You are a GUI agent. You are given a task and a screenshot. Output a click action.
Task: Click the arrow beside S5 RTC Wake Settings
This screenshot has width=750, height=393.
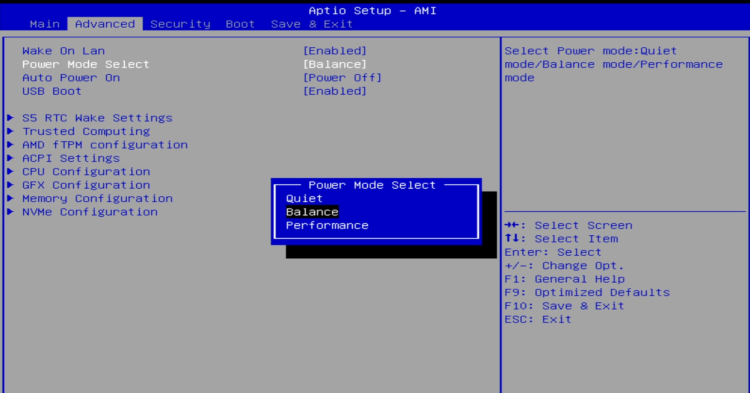tap(10, 118)
